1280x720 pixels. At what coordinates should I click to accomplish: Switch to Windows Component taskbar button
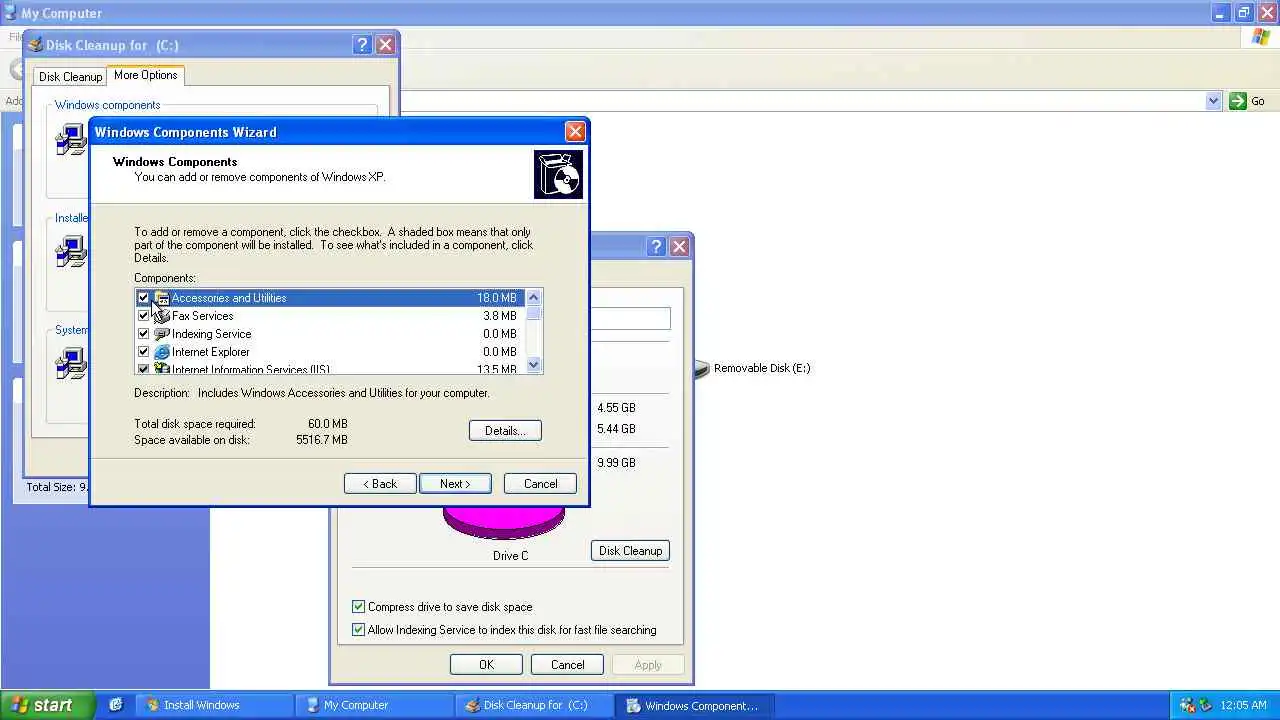693,705
